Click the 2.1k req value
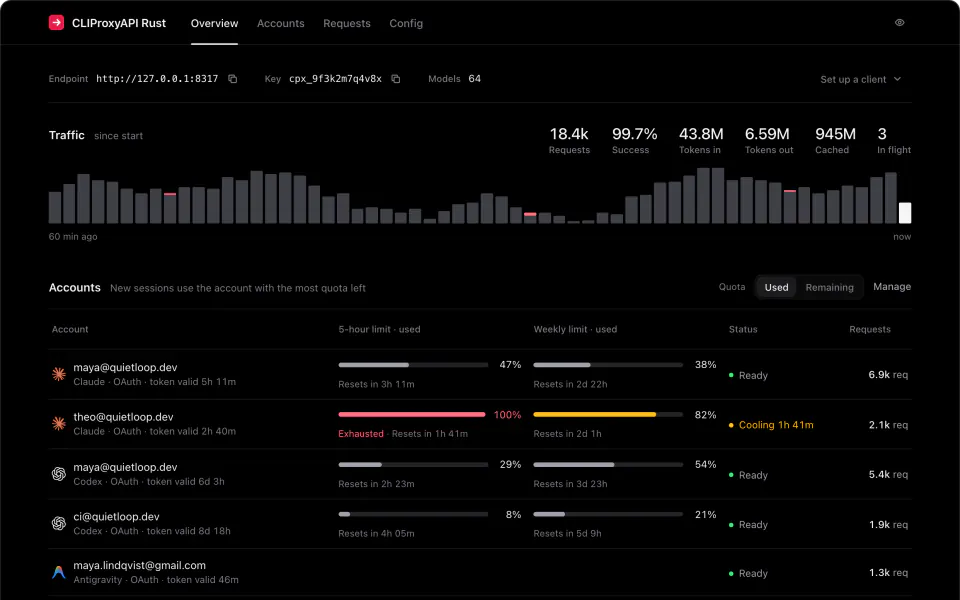Viewport: 960px width, 600px height. [888, 425]
